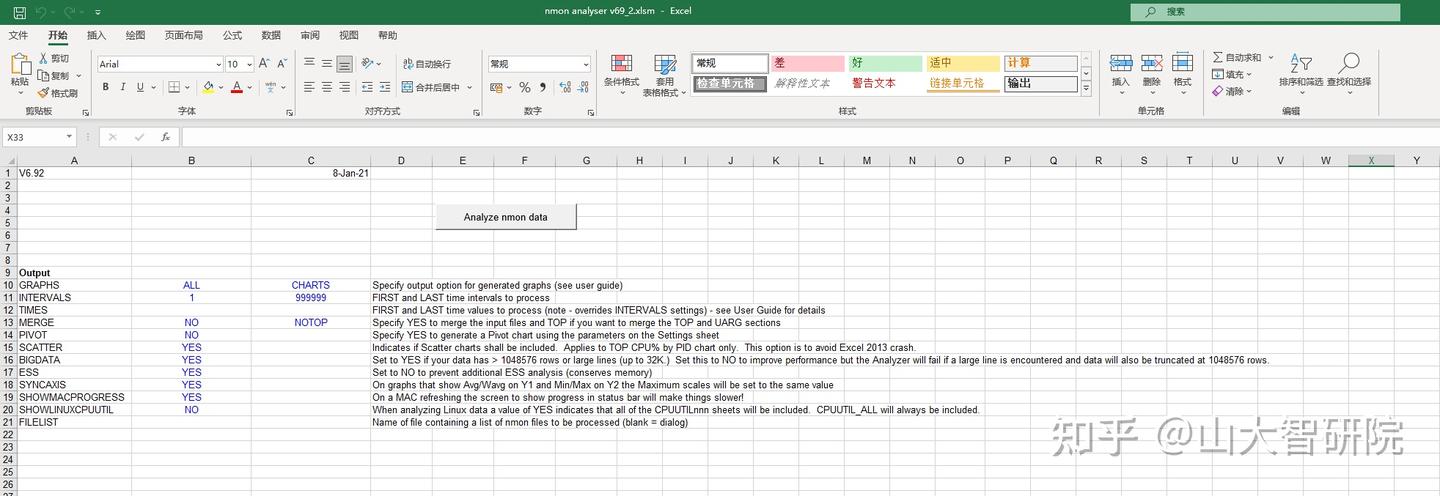The height and width of the screenshot is (496, 1440).
Task: Switch to the Review (审阅) tab
Action: pyautogui.click(x=310, y=35)
